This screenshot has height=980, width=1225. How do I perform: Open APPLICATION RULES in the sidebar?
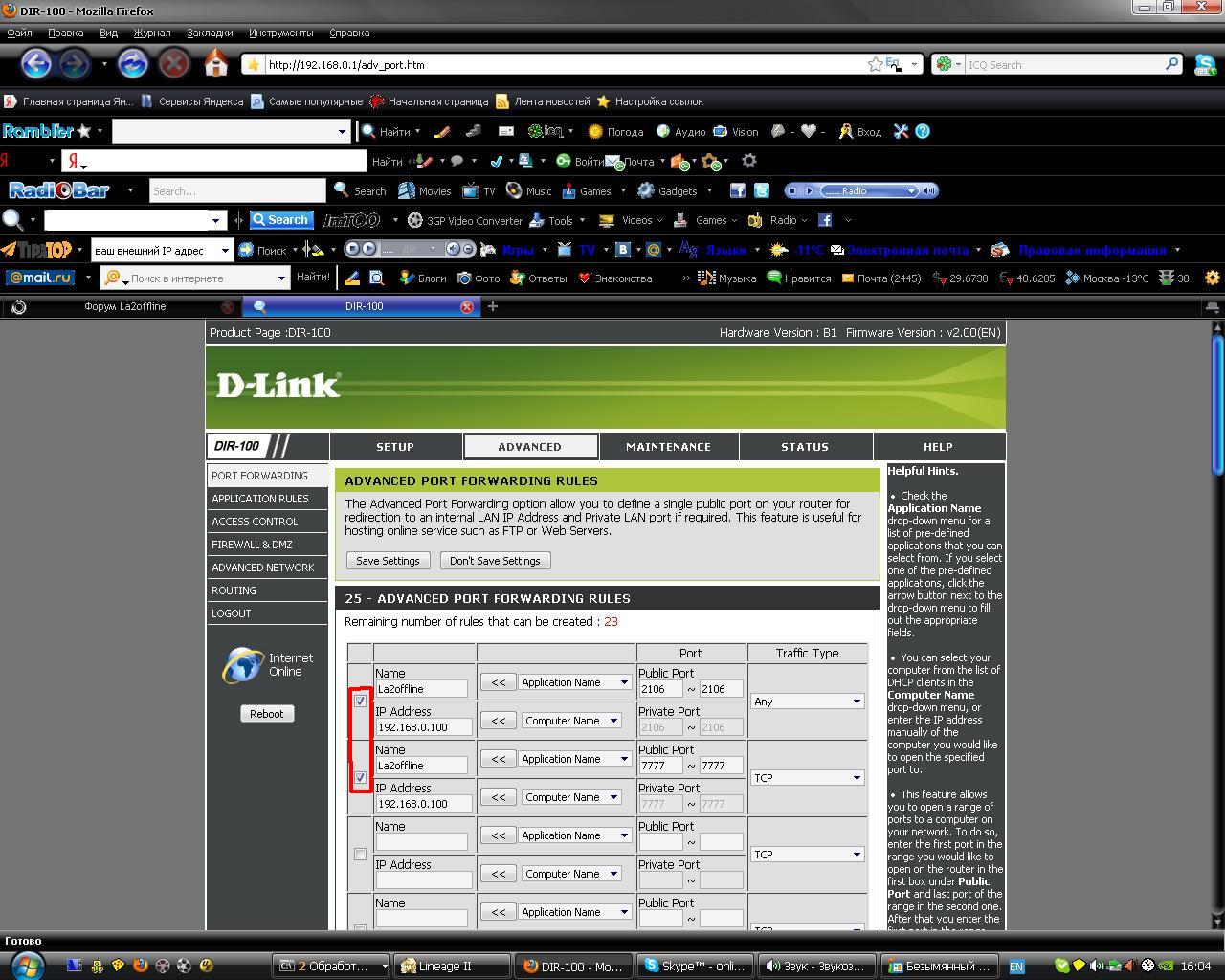(260, 499)
